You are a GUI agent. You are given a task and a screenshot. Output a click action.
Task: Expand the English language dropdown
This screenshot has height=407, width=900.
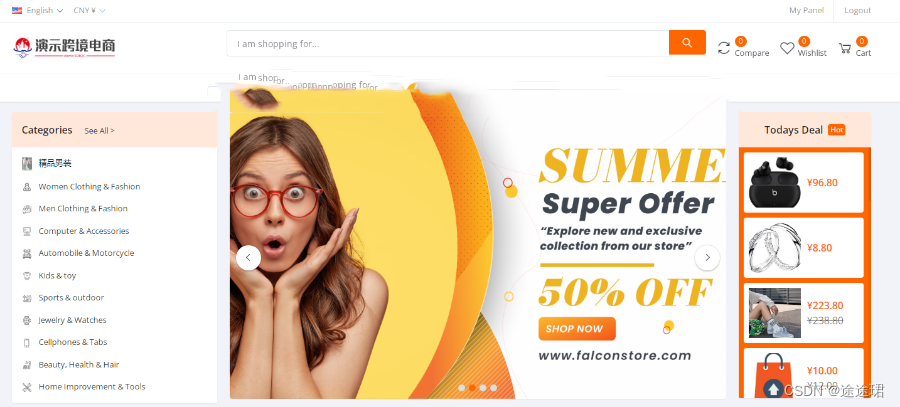[x=37, y=10]
